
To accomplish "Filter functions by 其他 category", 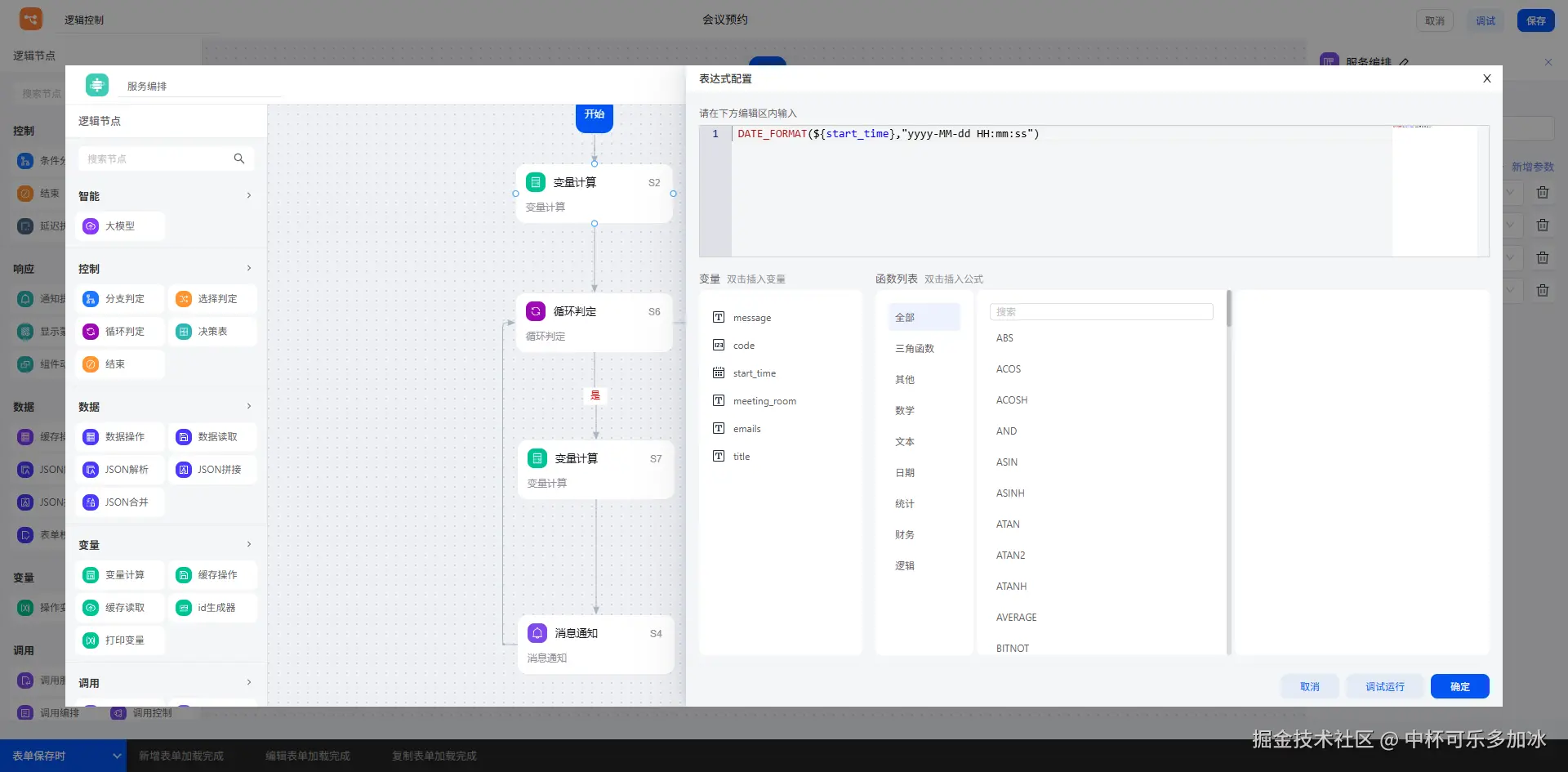I will coord(924,380).
